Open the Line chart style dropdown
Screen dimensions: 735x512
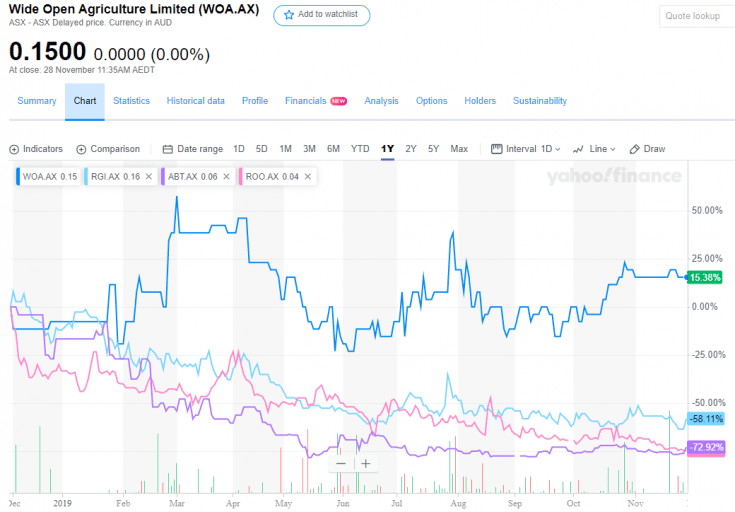coord(602,149)
